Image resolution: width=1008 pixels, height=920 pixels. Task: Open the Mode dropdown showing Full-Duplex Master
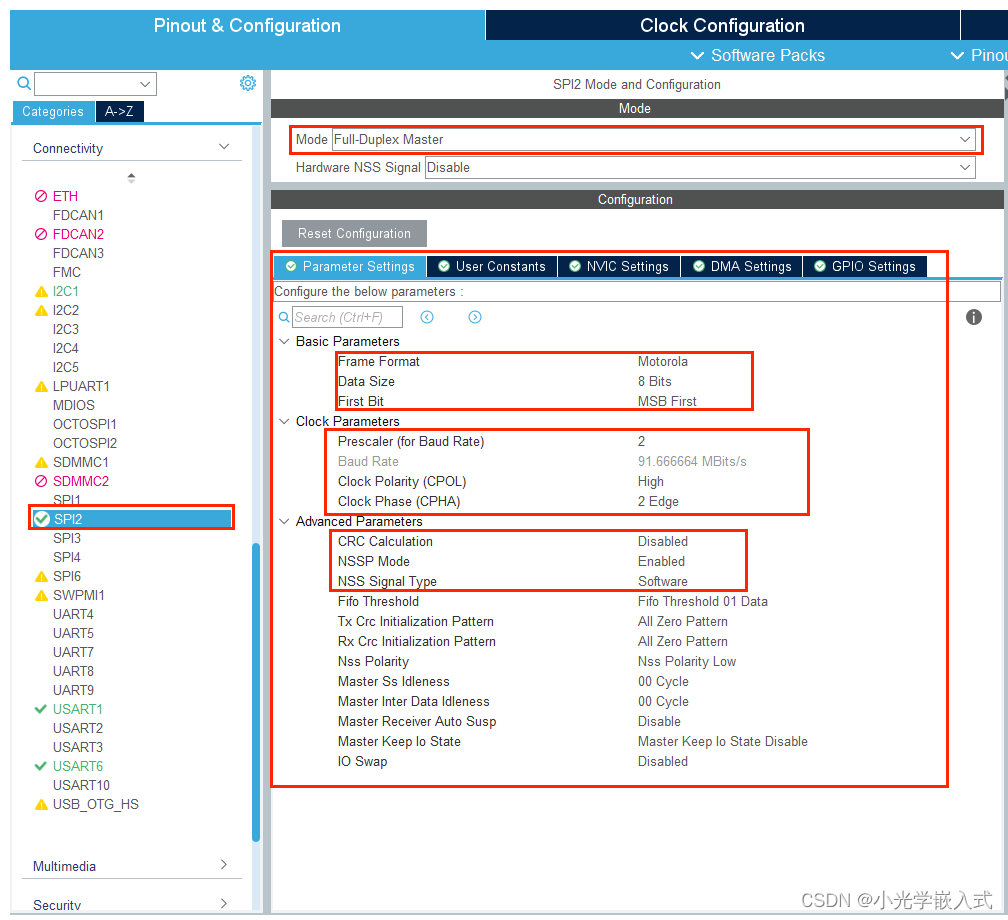click(x=654, y=140)
